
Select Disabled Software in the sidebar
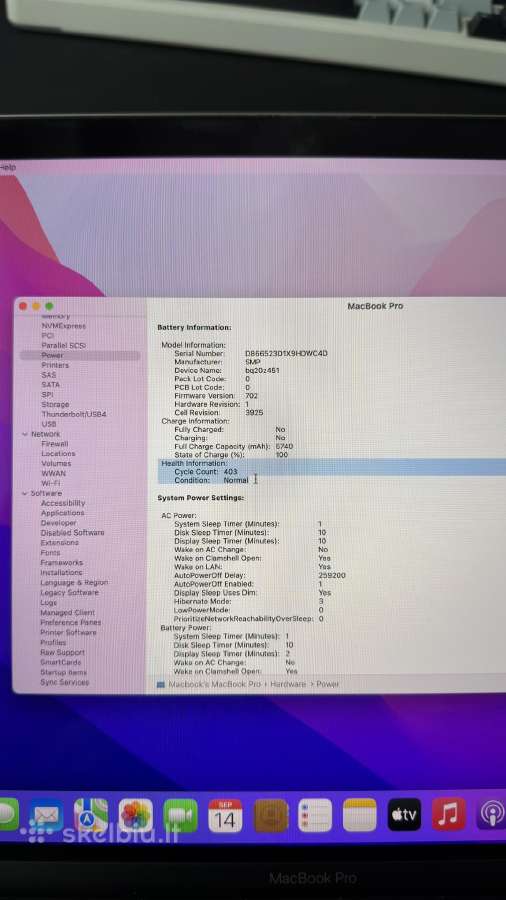72,533
